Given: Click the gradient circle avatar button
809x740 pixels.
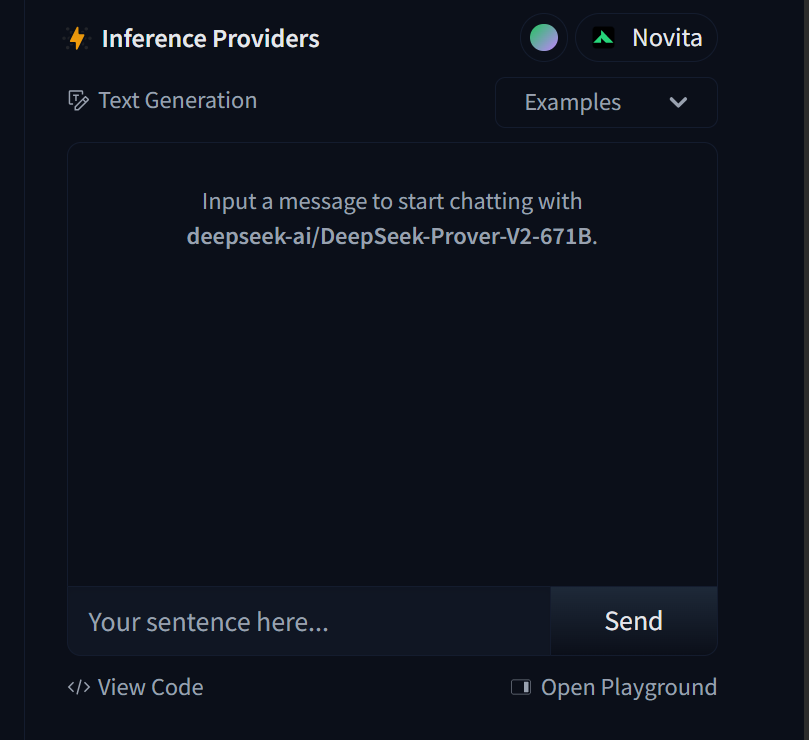Looking at the screenshot, I should [544, 38].
